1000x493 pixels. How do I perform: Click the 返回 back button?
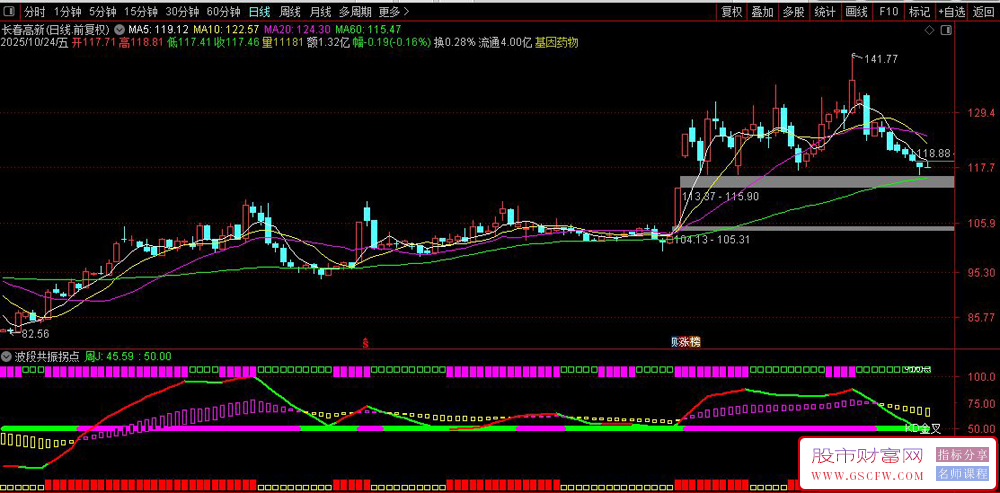(x=984, y=12)
